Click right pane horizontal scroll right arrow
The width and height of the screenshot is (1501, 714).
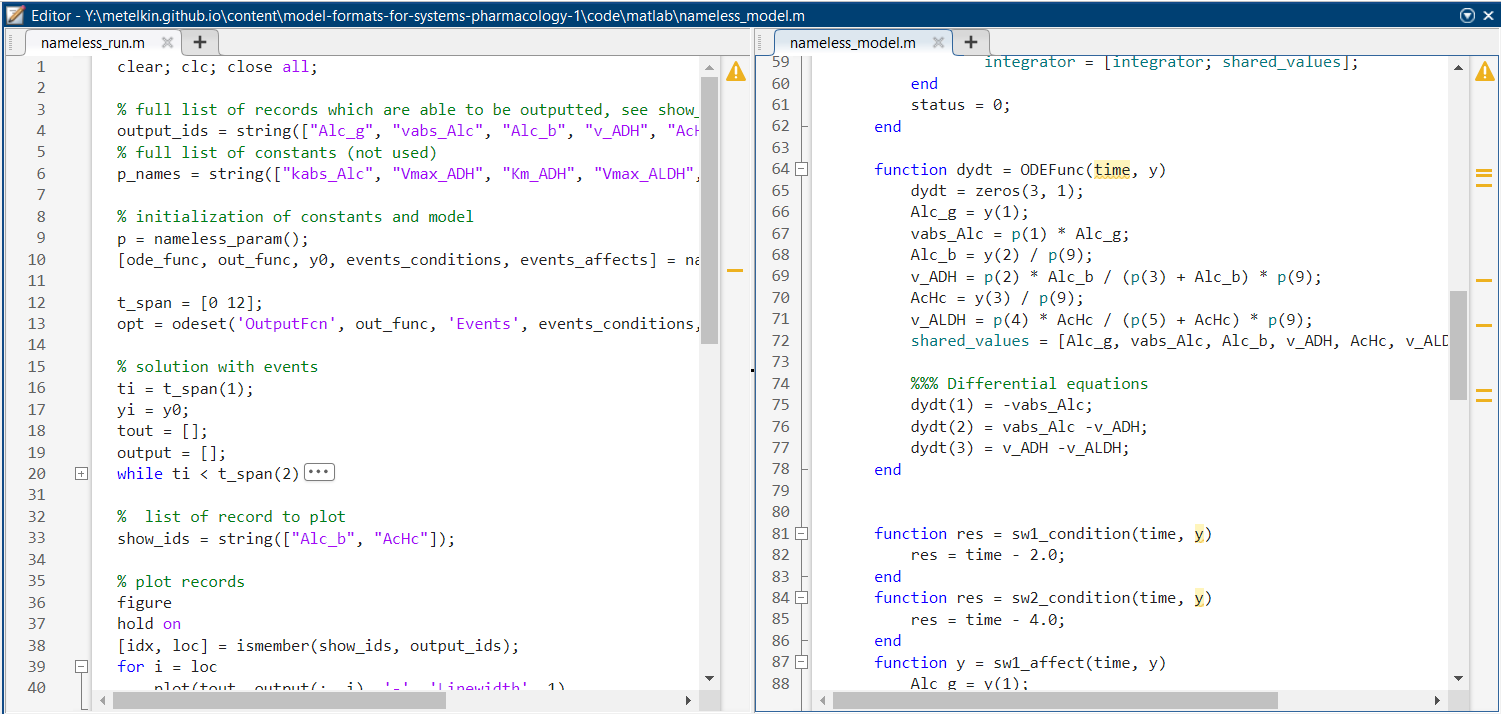1439,700
